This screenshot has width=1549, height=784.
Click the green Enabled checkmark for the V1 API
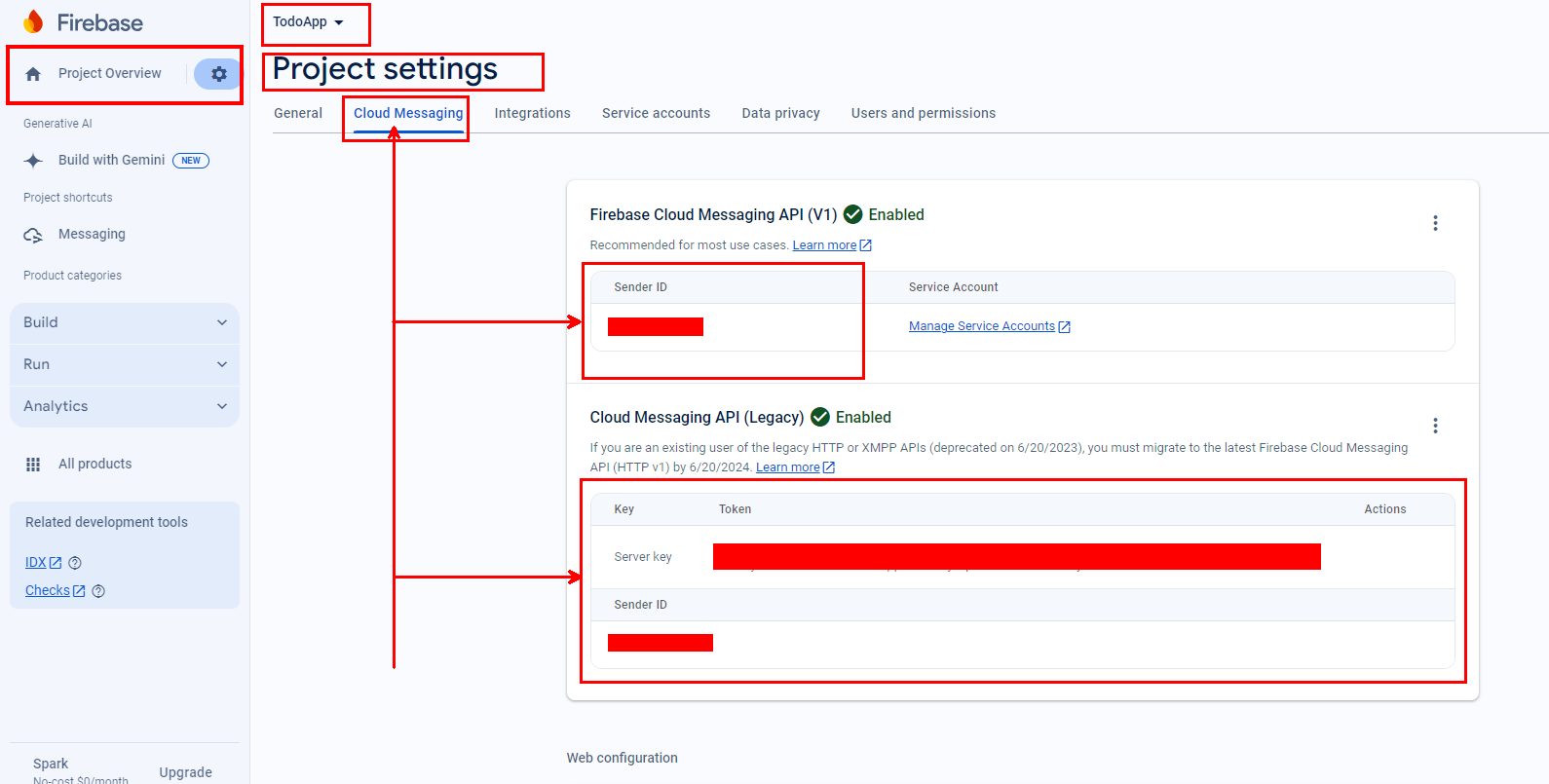[852, 214]
